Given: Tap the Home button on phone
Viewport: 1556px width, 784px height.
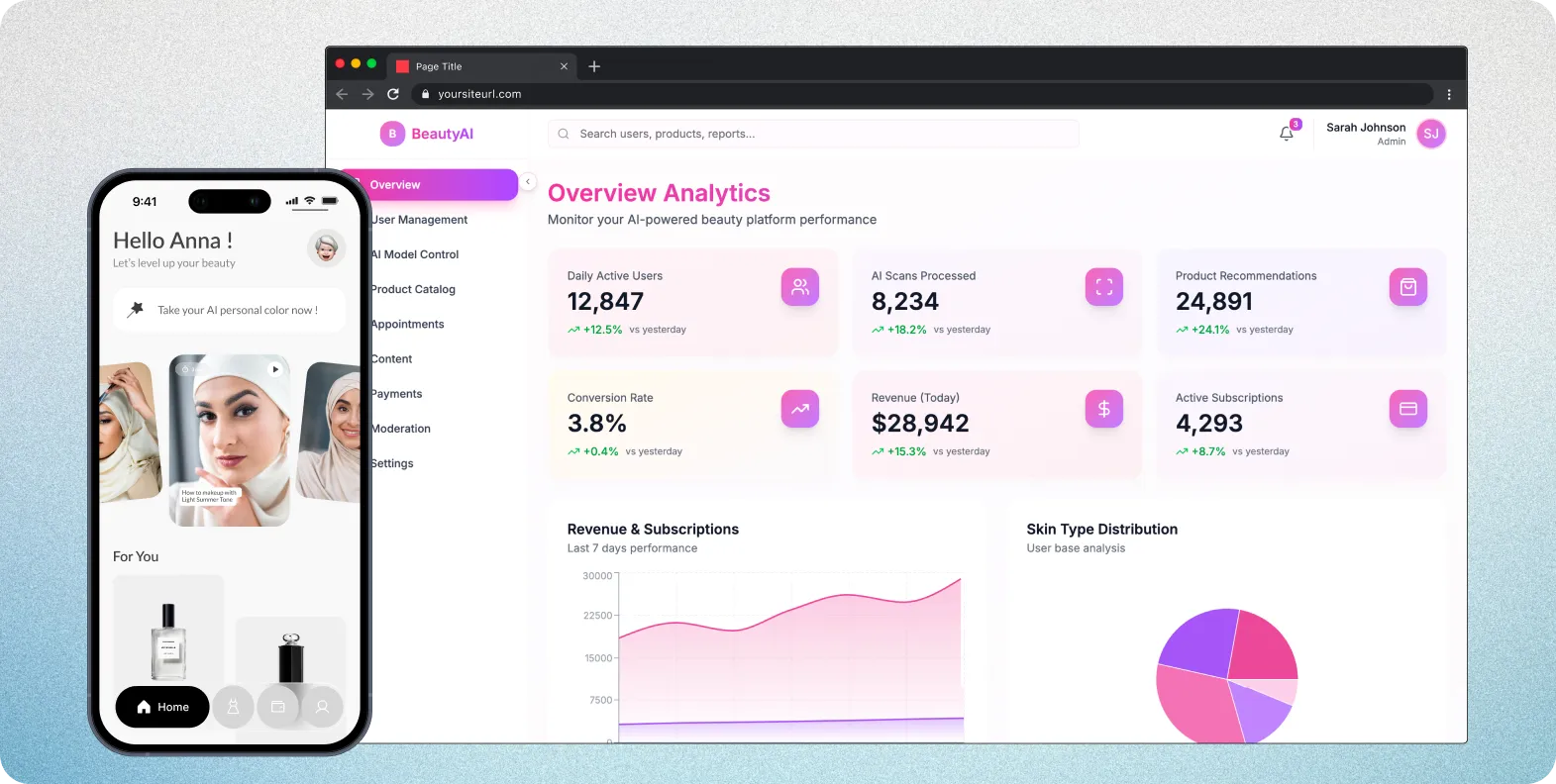Looking at the screenshot, I should pos(162,707).
